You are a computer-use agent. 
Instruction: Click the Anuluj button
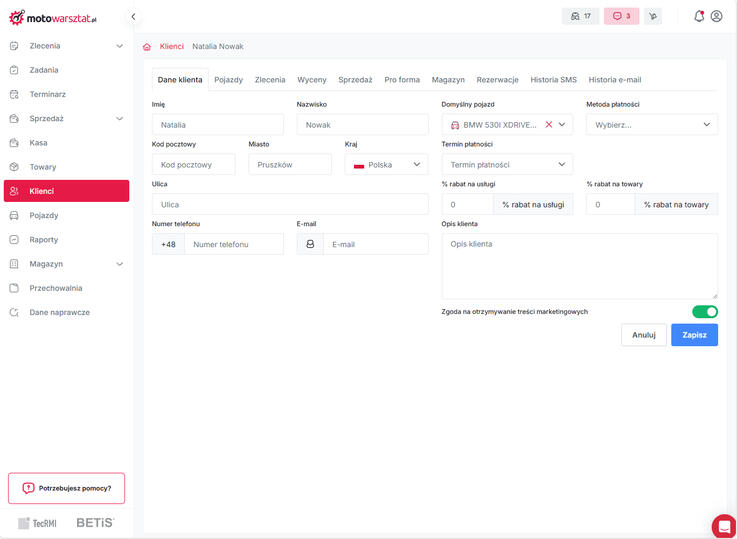pos(643,335)
